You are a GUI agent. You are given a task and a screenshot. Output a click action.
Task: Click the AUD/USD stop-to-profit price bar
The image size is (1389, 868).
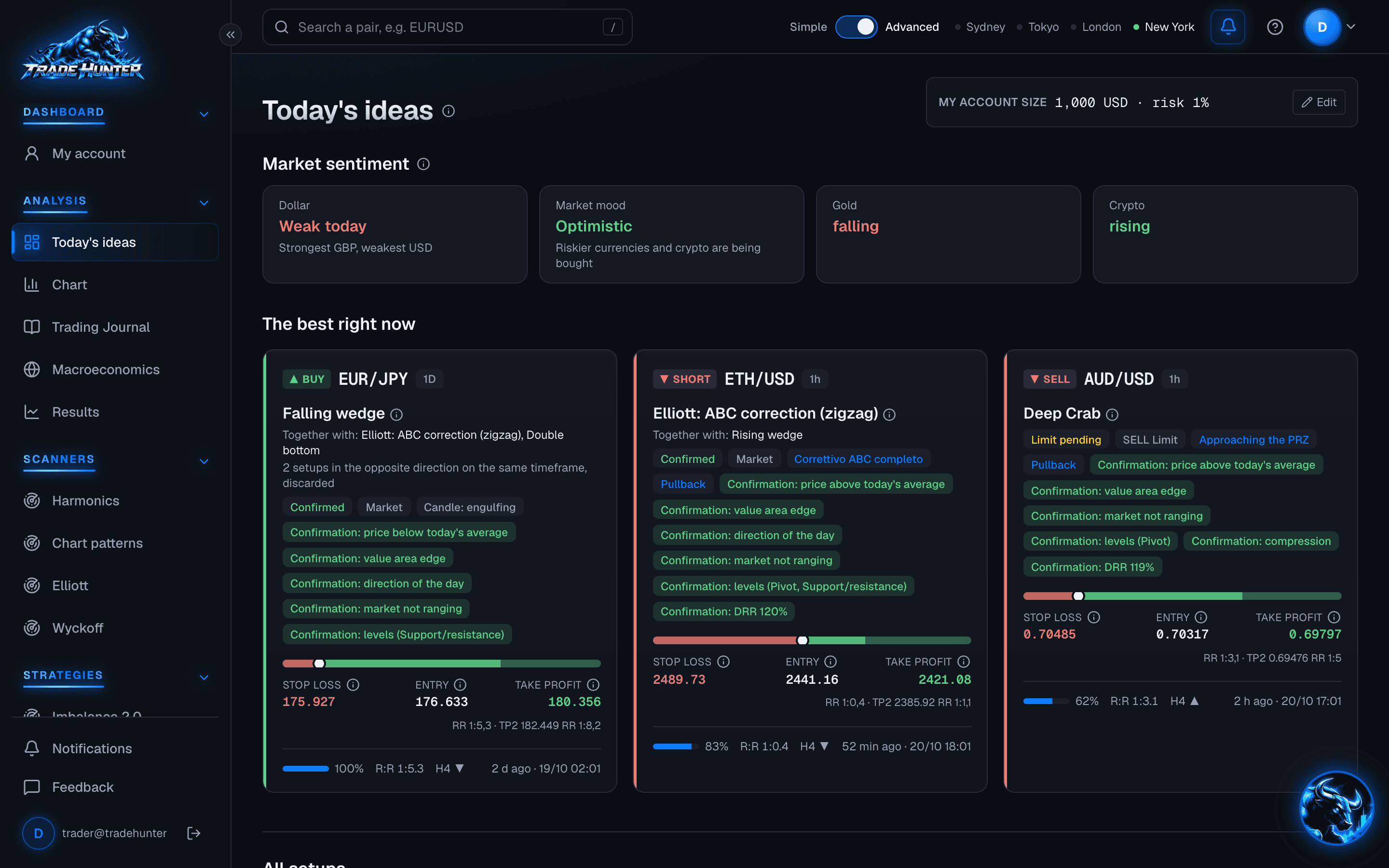(x=1183, y=596)
